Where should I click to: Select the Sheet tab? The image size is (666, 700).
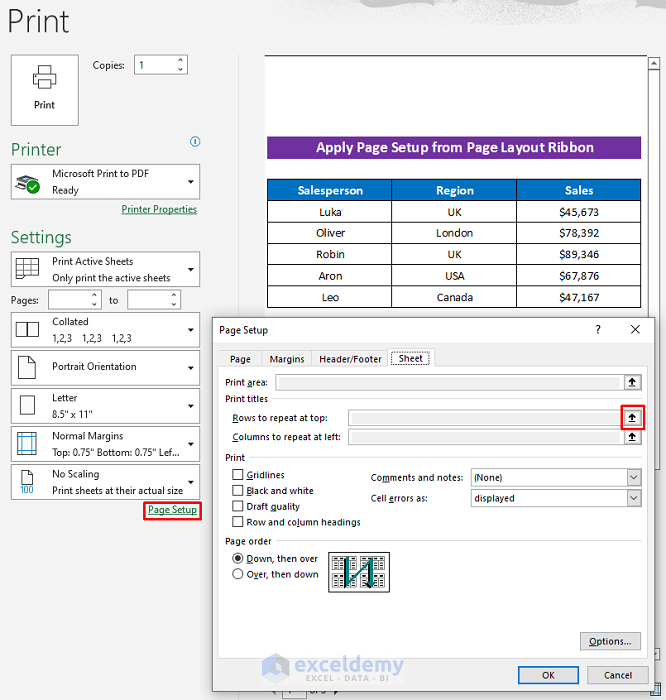coord(410,358)
